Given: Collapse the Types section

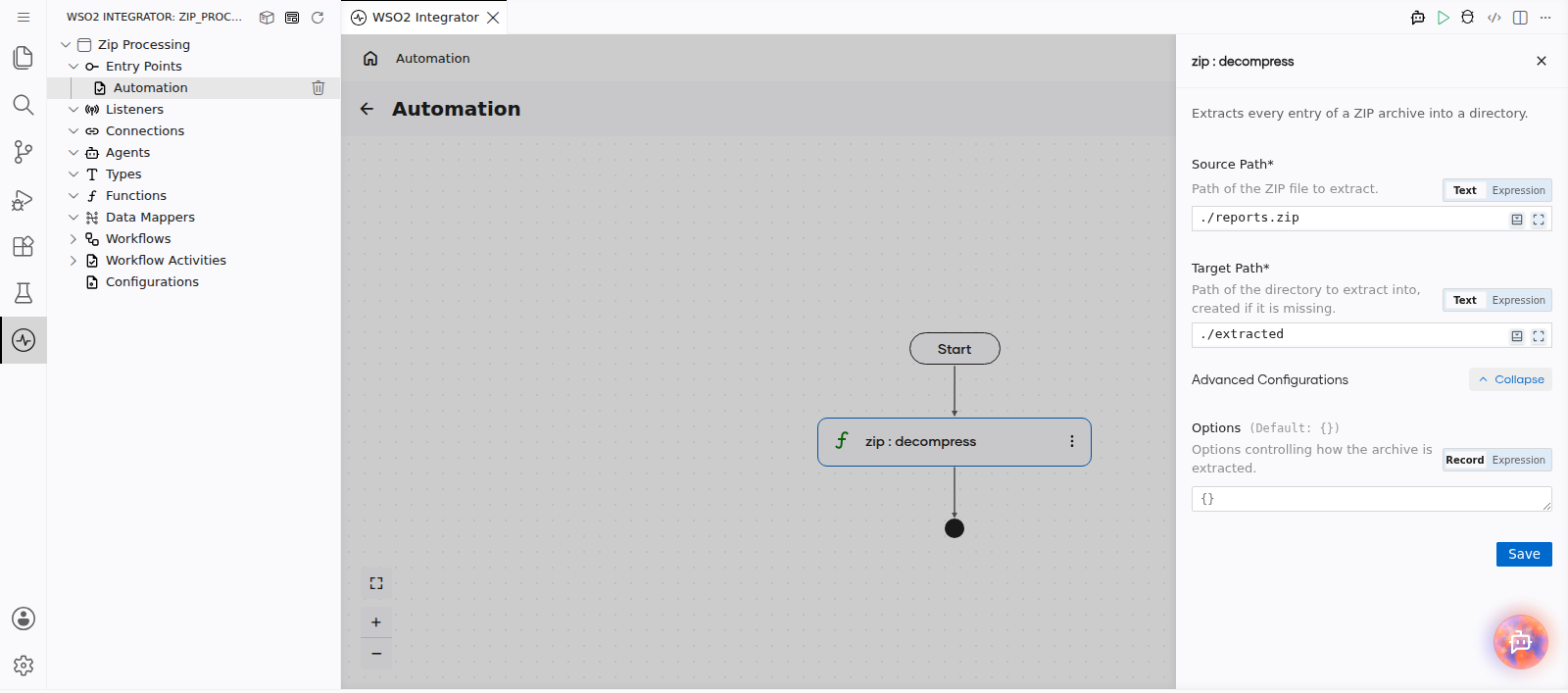Looking at the screenshot, I should click(73, 174).
